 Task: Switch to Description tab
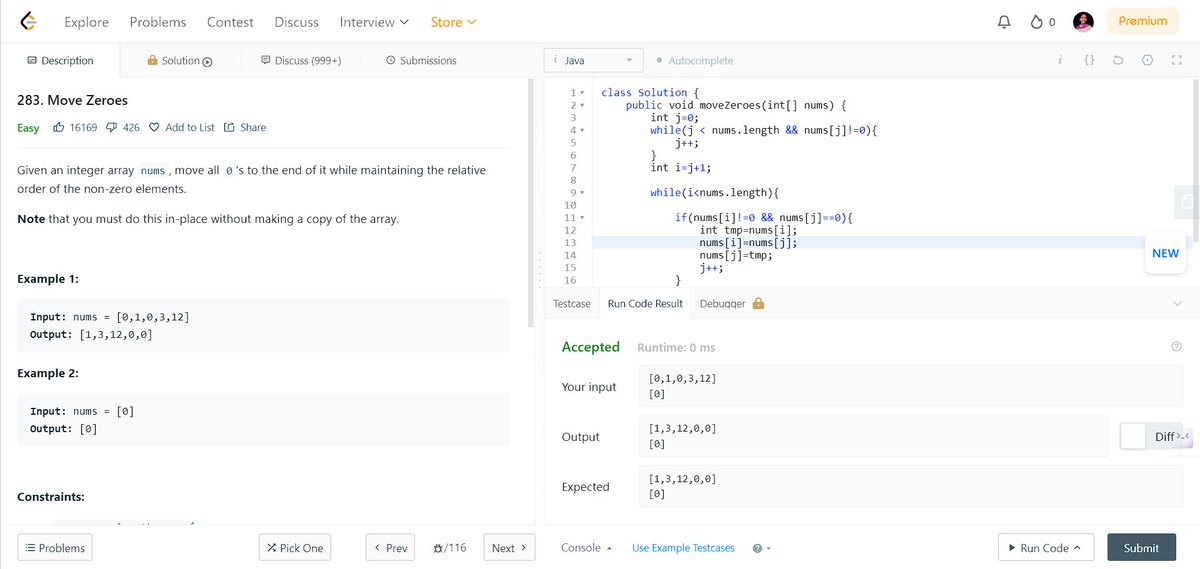click(x=60, y=61)
